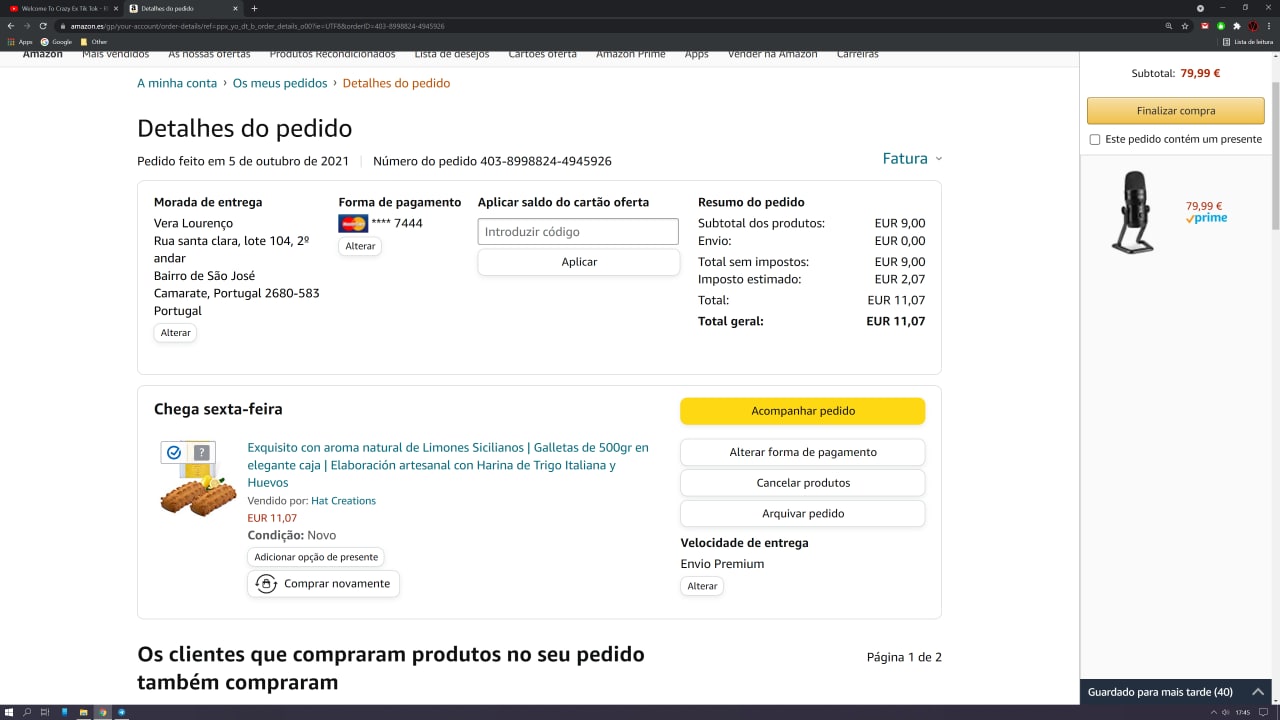Open the lemon cookies product thumbnail
Screen dimensions: 1280x720
pos(198,480)
